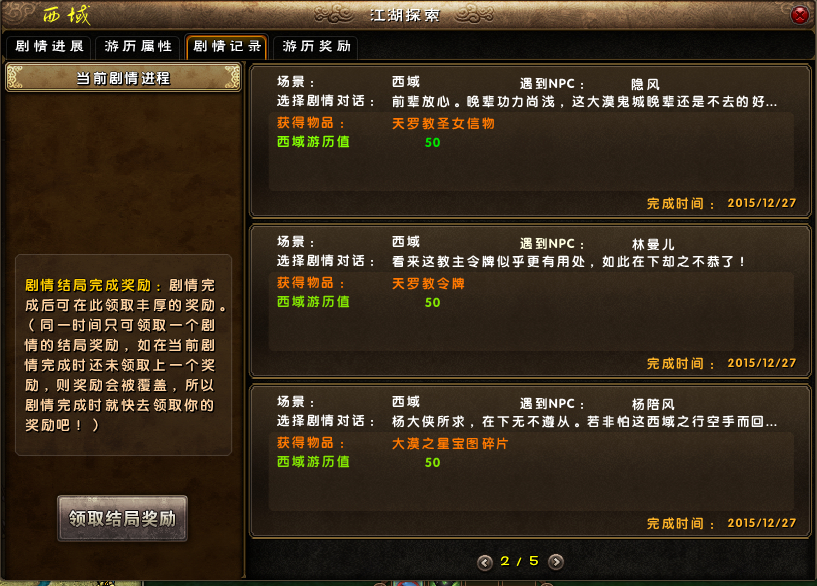Go to the previous record page arrow
Viewport: 817px width, 586px height.
click(x=485, y=562)
